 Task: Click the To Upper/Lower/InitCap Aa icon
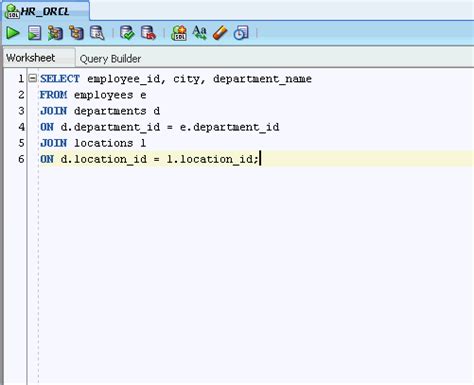coord(199,33)
